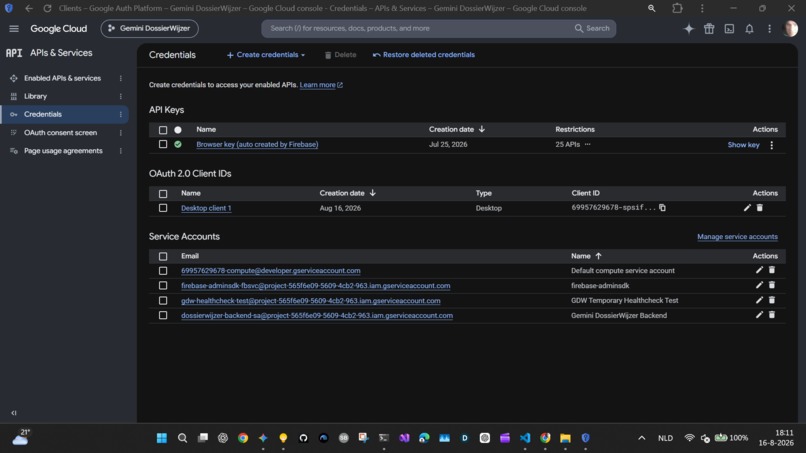
Task: Open the Windows Start menu
Action: click(162, 438)
